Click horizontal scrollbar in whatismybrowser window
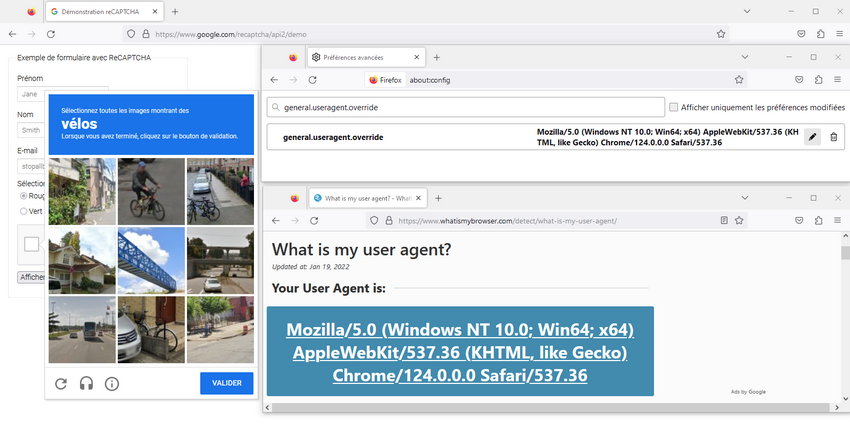The height and width of the screenshot is (432, 850). coord(550,407)
